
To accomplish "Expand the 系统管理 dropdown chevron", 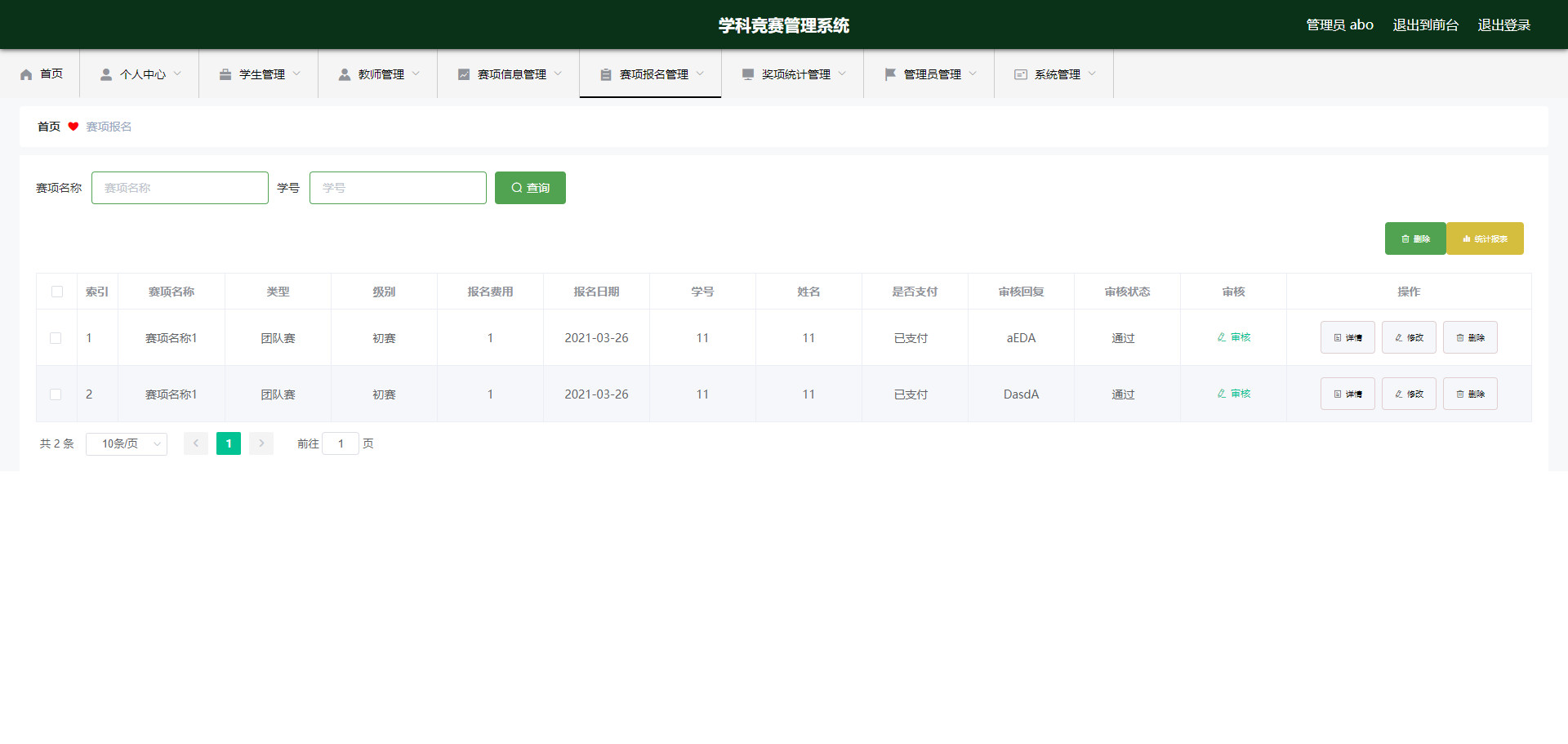I will coord(1092,74).
